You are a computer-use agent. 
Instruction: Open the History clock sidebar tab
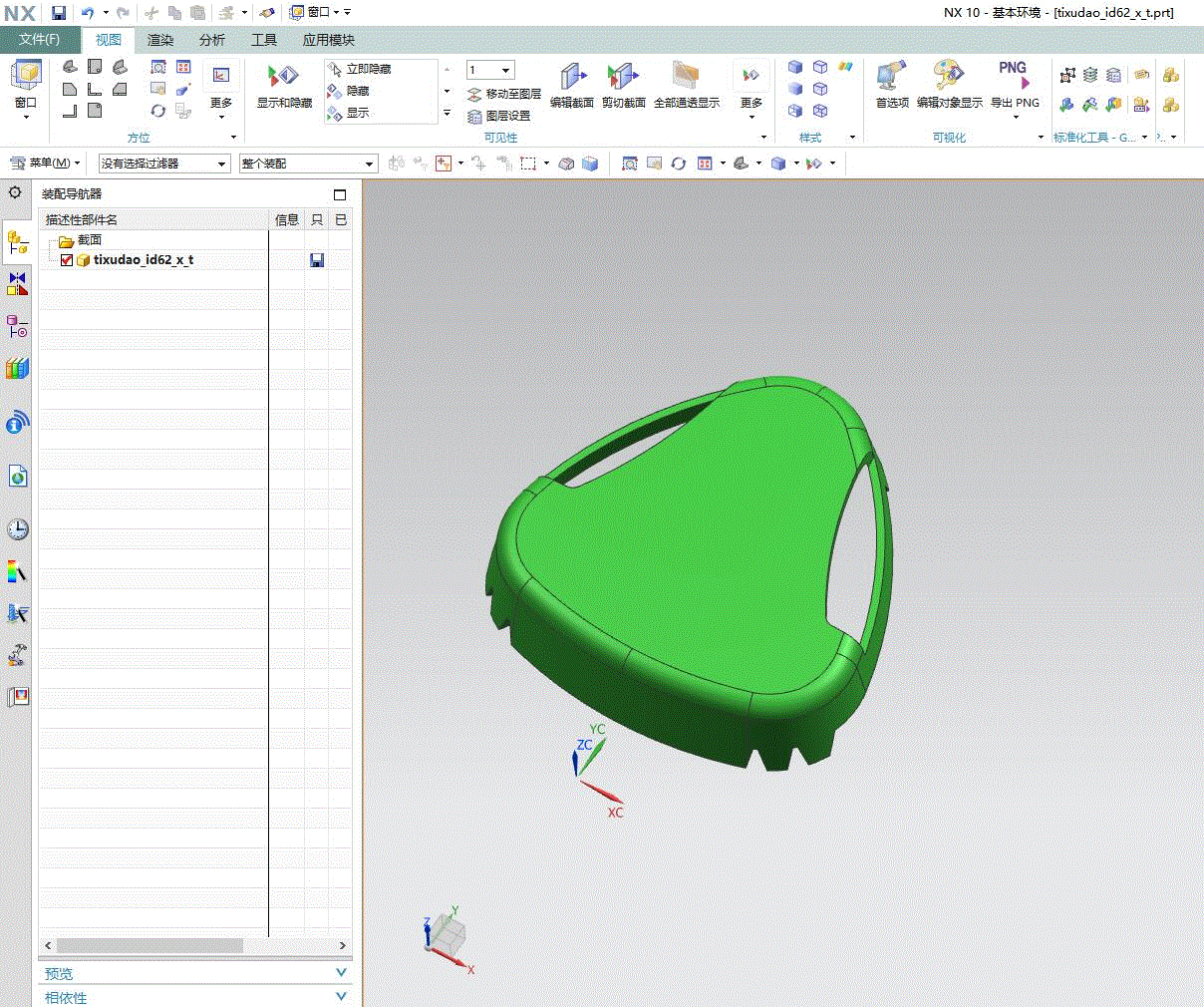[x=17, y=529]
